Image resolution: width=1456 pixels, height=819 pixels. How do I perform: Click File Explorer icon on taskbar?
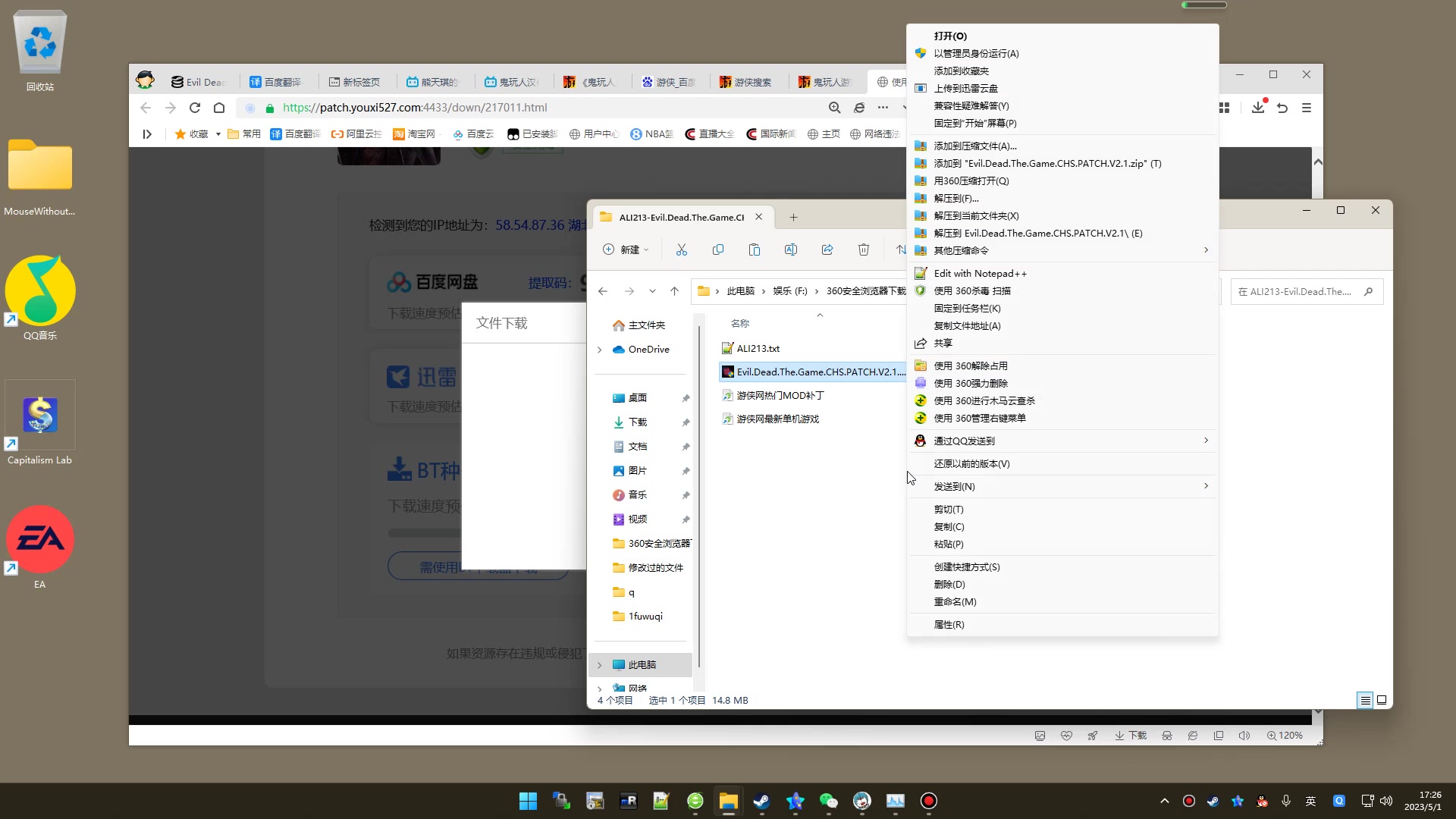point(728,801)
